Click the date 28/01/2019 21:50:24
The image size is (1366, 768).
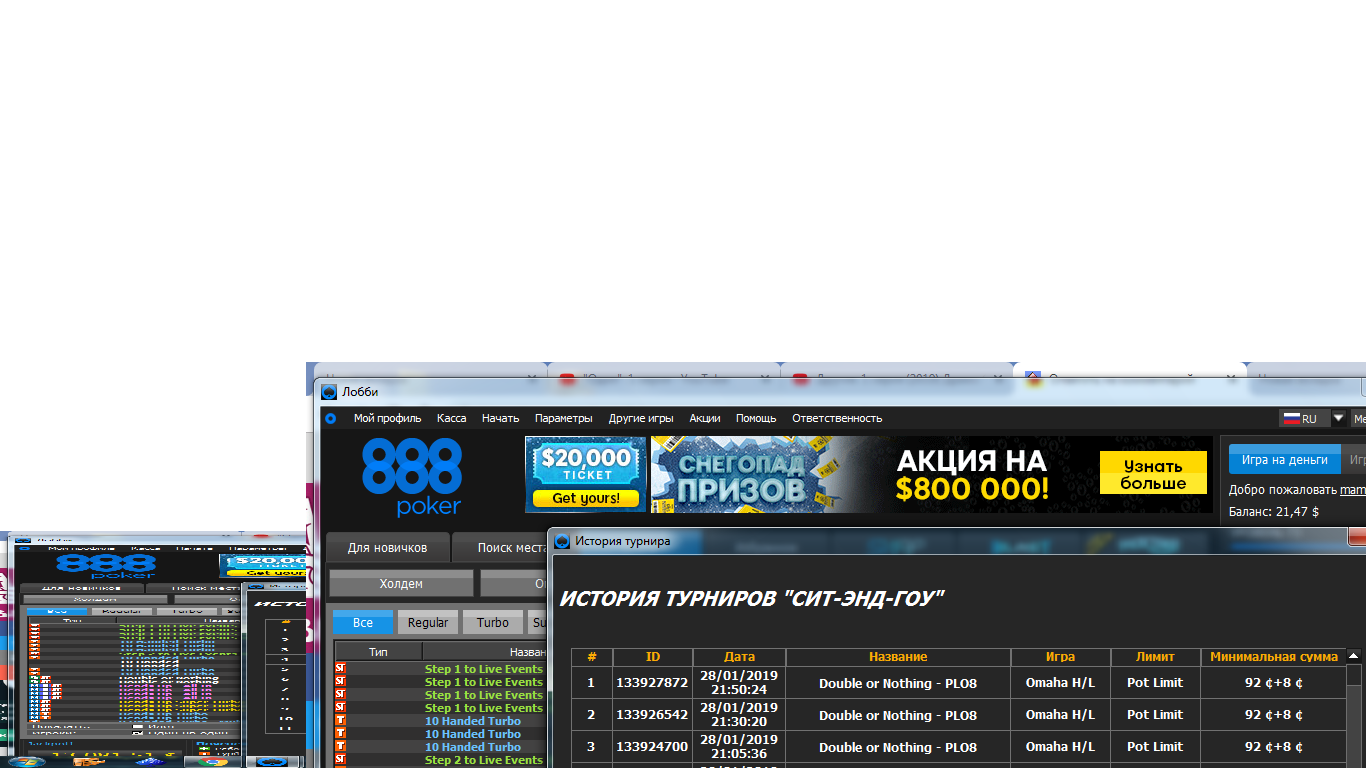click(x=739, y=683)
